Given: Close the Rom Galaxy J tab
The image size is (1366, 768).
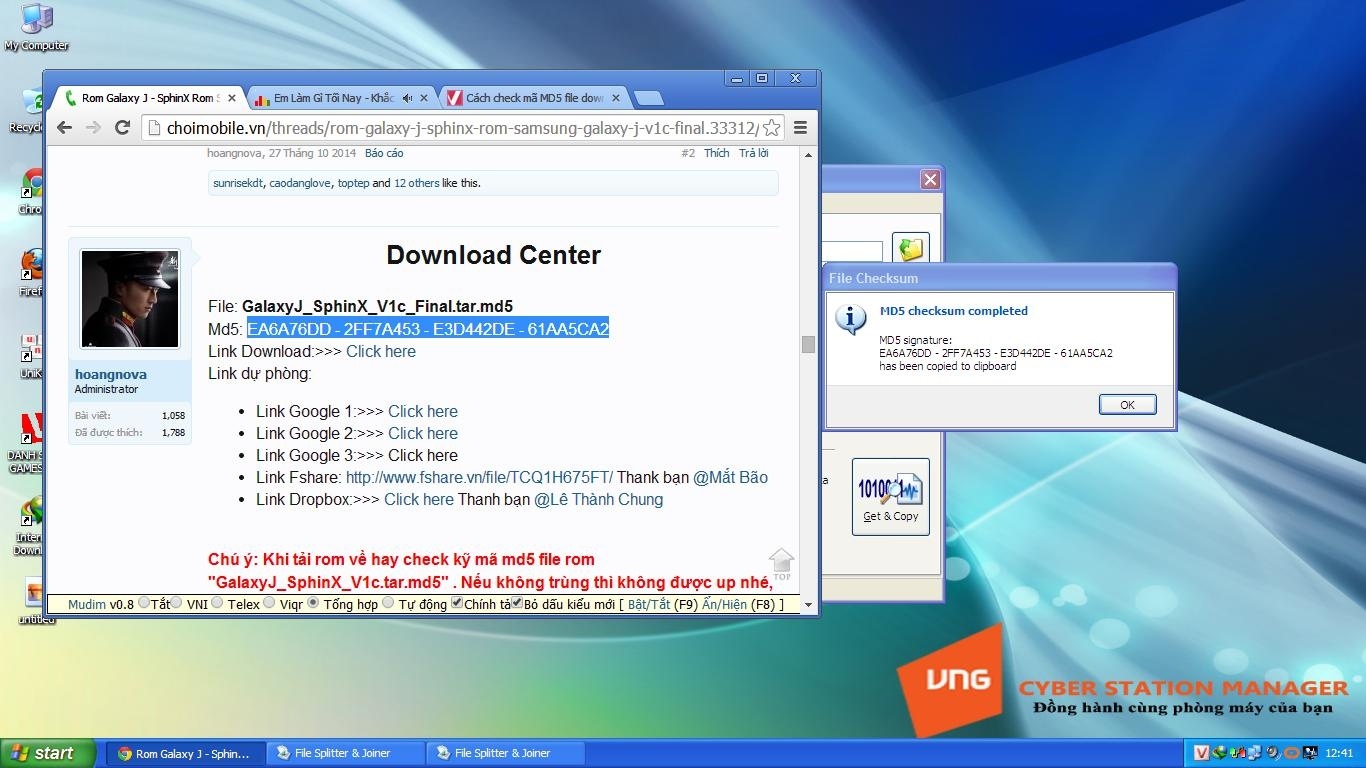Looking at the screenshot, I should (232, 98).
